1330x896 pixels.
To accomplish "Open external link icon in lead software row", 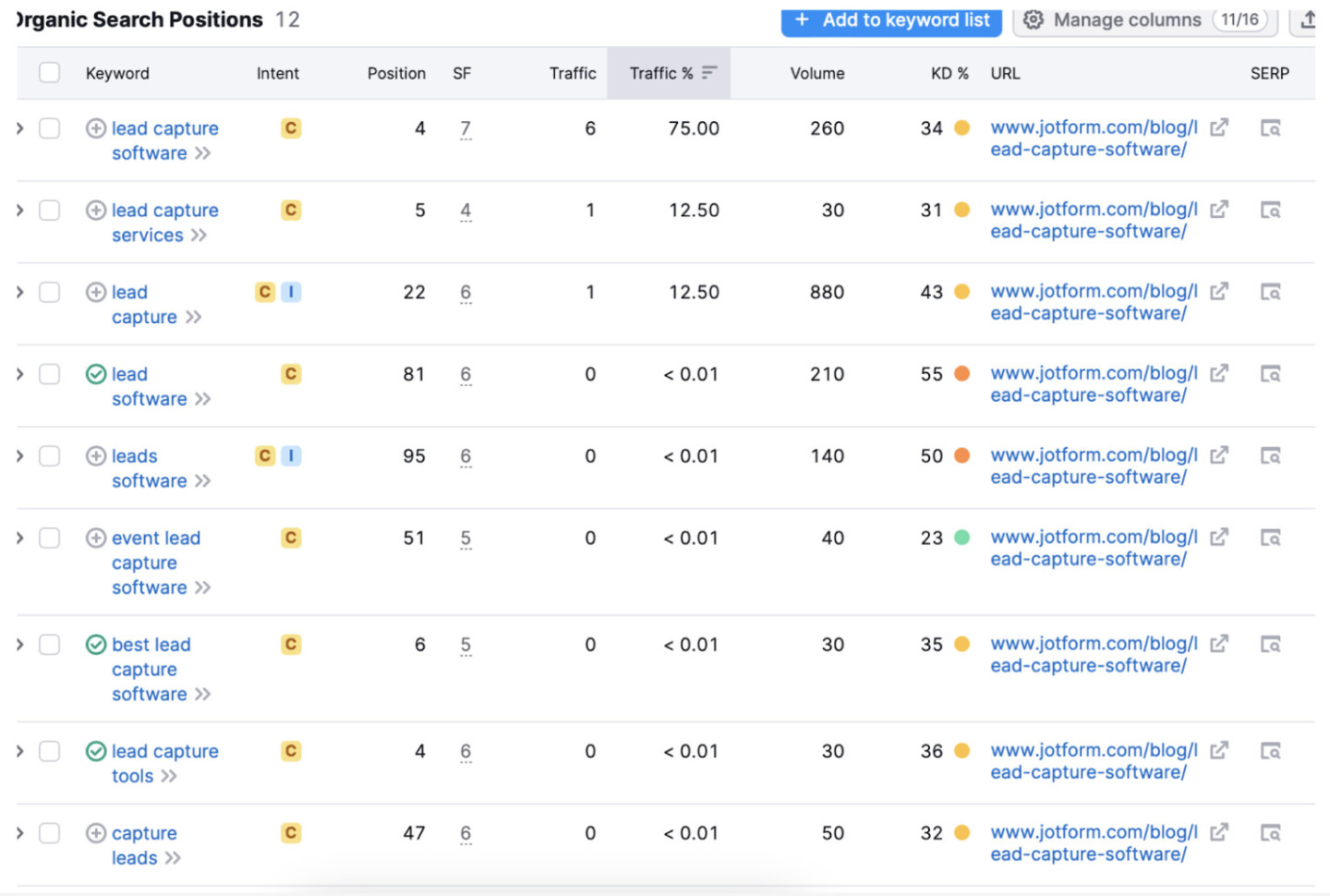I will pyautogui.click(x=1219, y=373).
